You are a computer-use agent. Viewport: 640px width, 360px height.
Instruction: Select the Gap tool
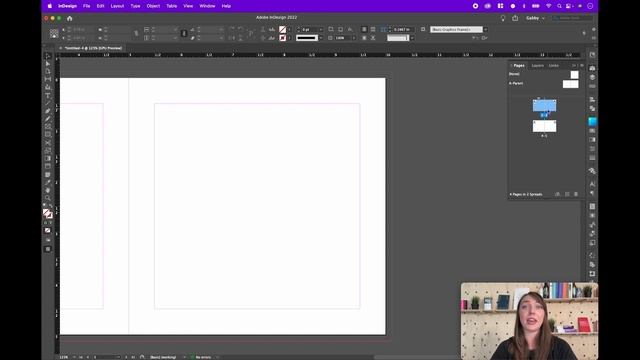[48, 79]
